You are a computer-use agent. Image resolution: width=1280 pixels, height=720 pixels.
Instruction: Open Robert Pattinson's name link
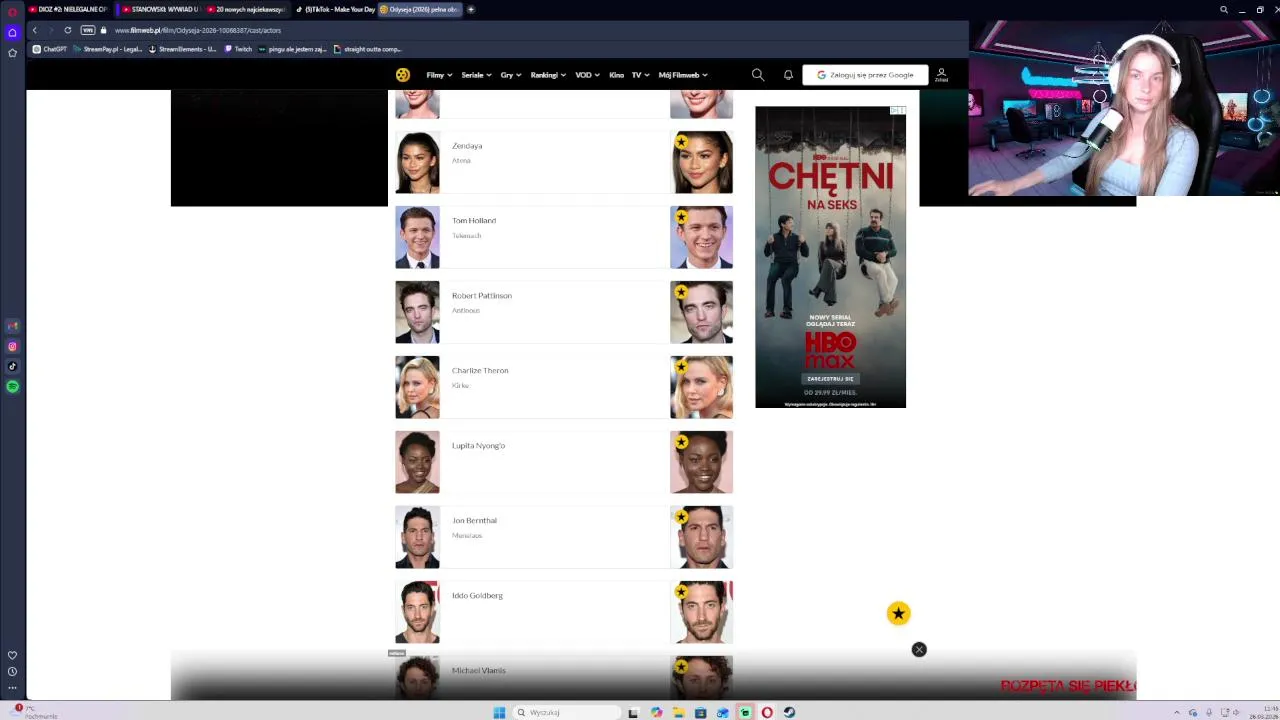[482, 296]
